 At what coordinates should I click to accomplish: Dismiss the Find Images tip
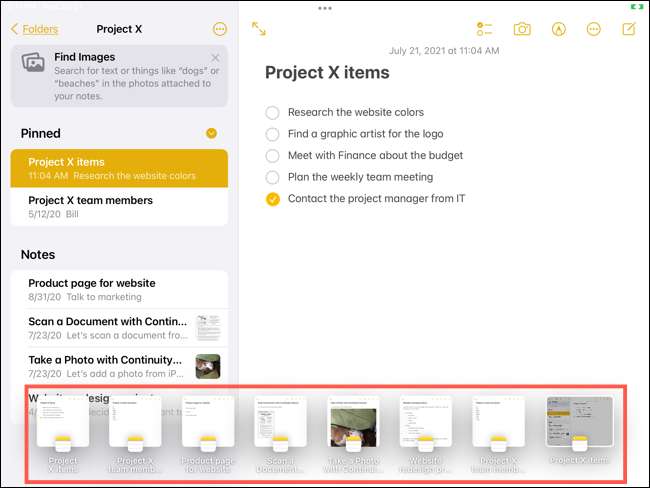click(x=216, y=58)
